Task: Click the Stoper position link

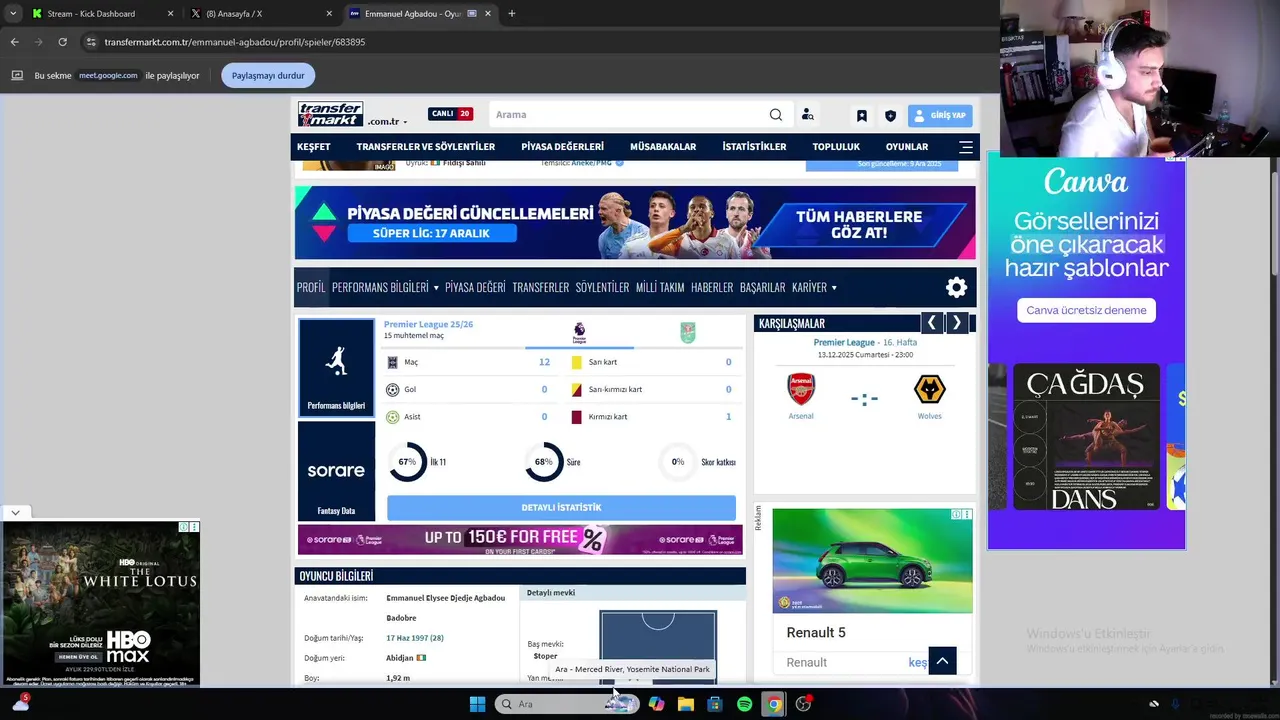Action: coord(545,657)
